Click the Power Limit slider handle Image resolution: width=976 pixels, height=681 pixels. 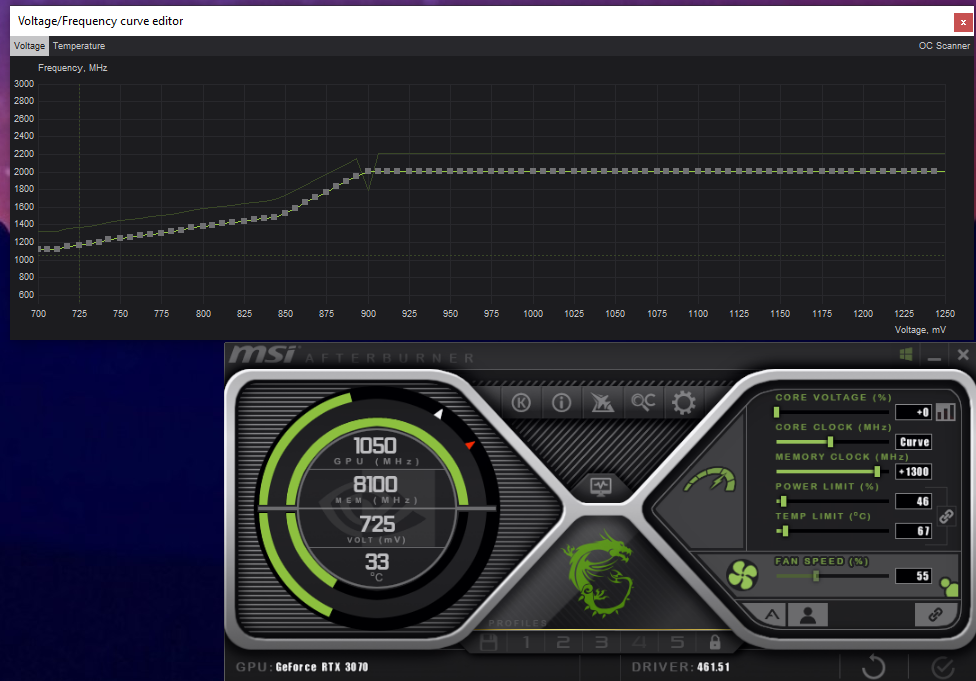click(x=783, y=502)
